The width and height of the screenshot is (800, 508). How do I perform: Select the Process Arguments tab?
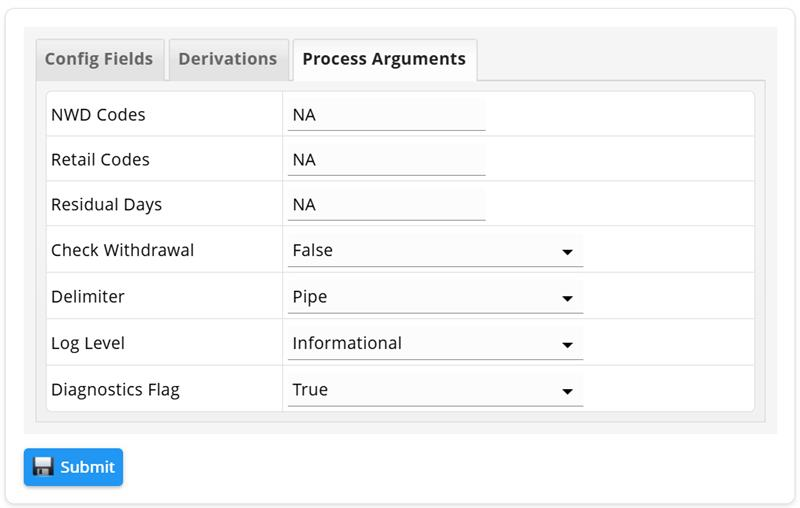384,59
